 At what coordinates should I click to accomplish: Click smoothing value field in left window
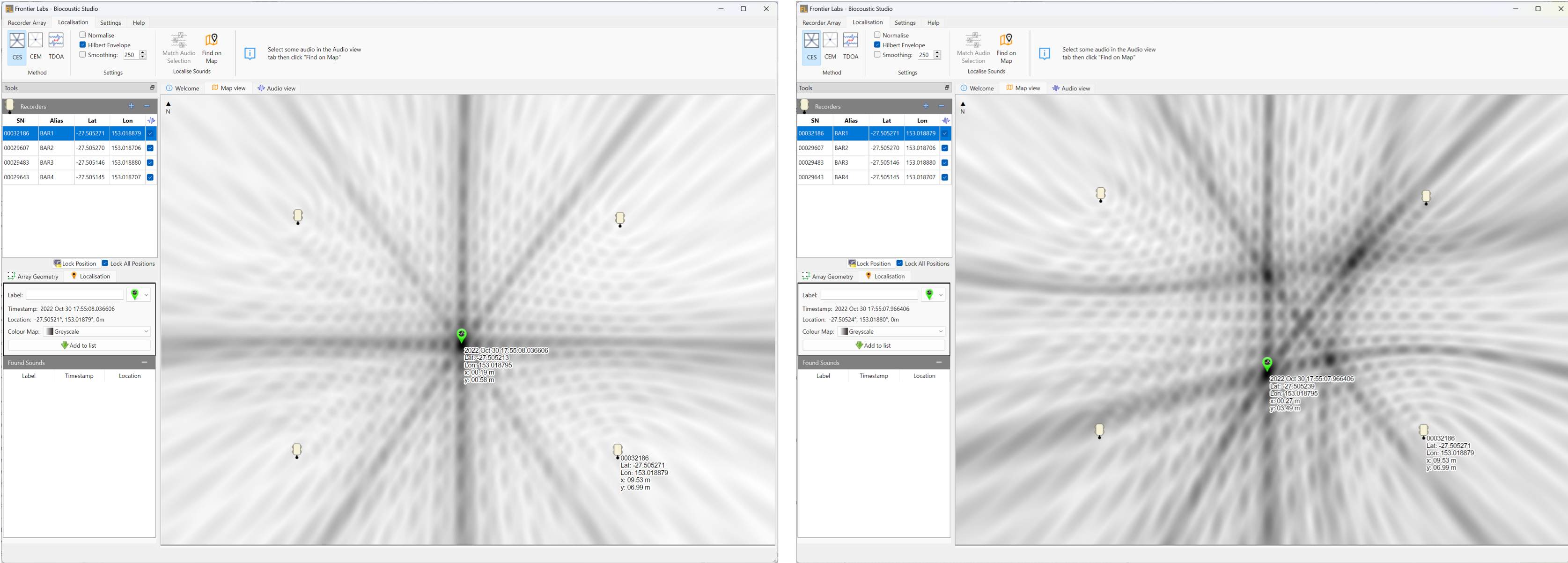click(130, 55)
